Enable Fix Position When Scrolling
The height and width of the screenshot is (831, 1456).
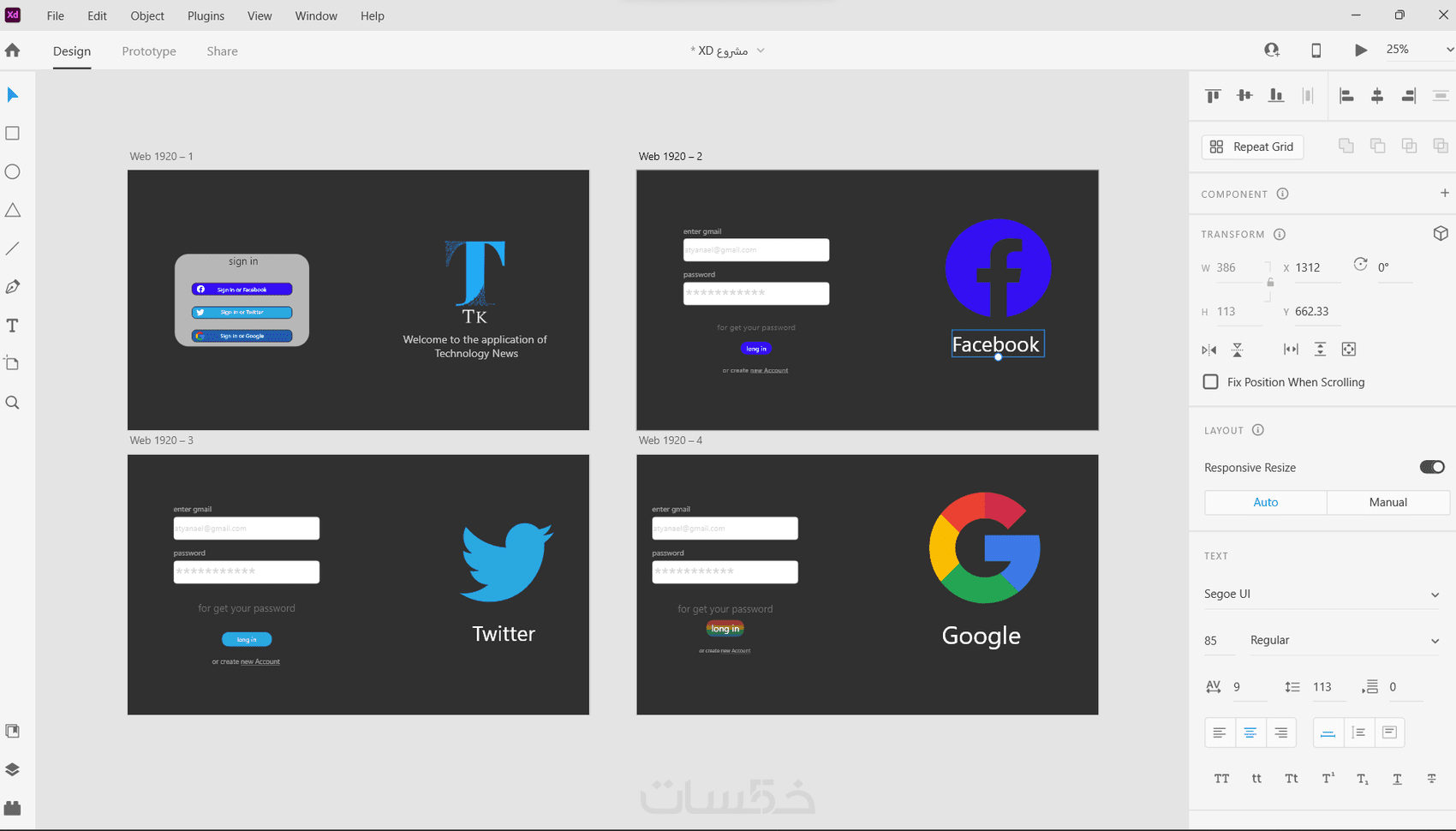point(1211,382)
